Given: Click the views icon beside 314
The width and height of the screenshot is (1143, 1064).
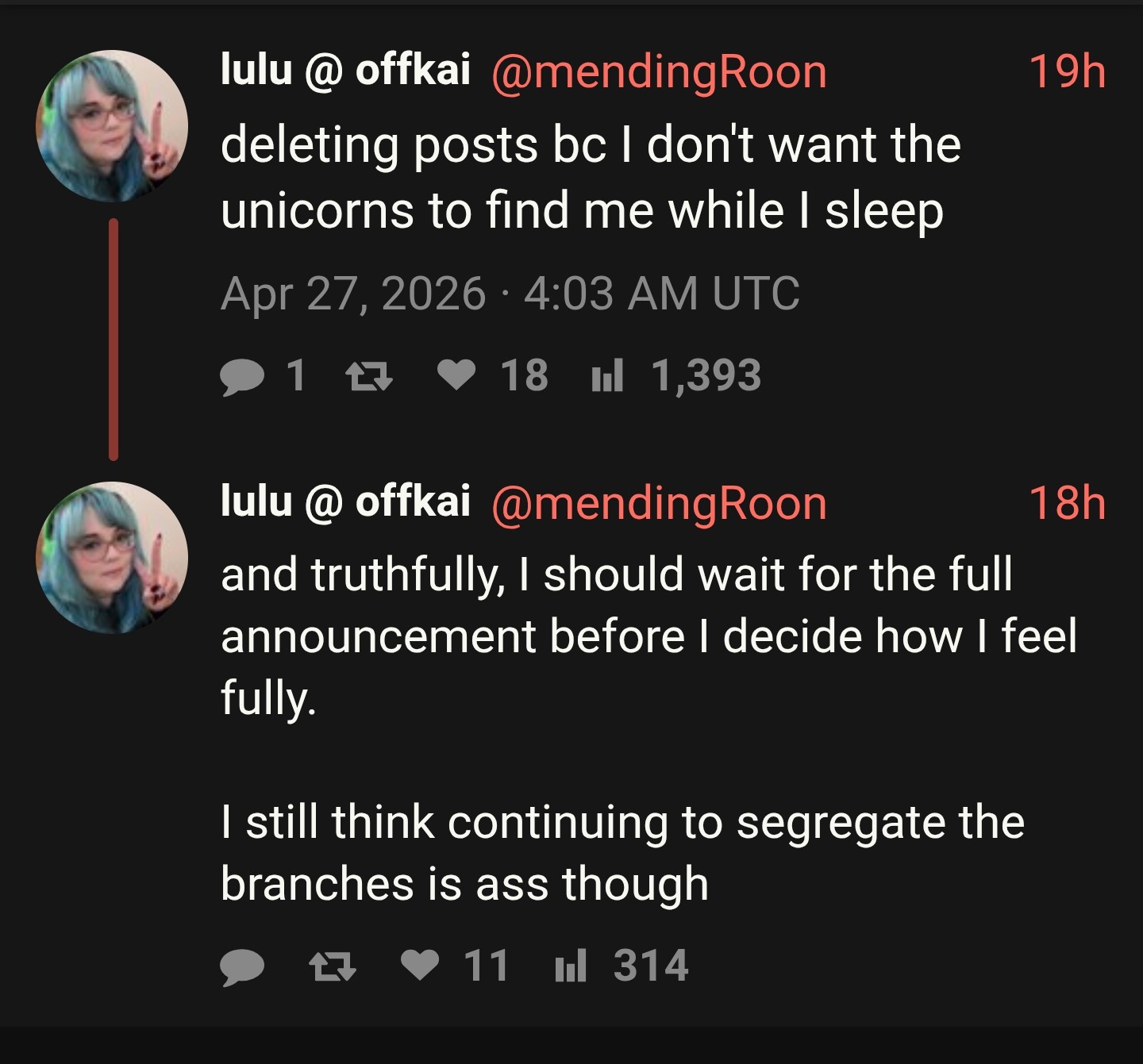Looking at the screenshot, I should pos(570,965).
